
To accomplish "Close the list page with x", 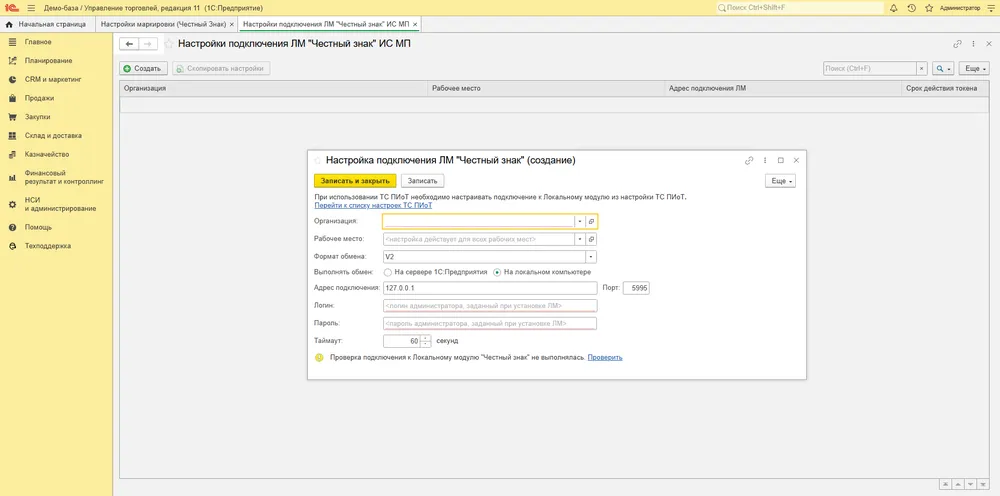I will (x=989, y=44).
